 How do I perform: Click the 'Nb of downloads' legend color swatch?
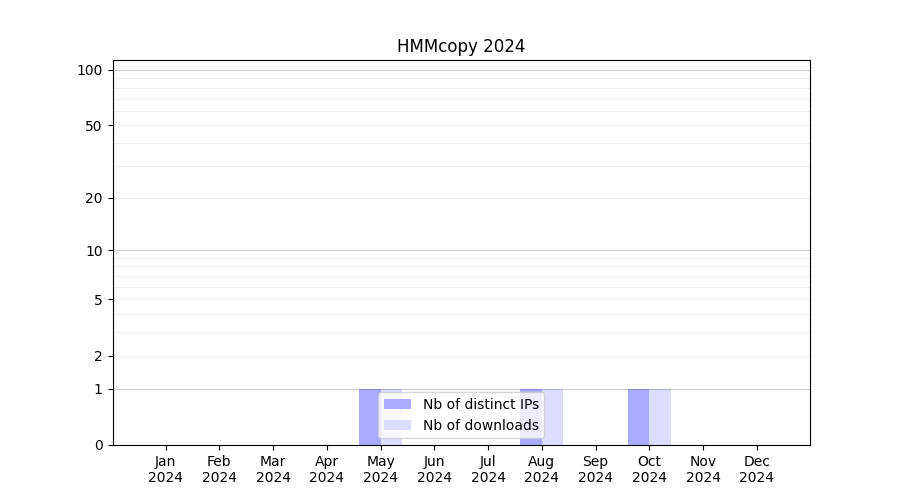[x=397, y=425]
